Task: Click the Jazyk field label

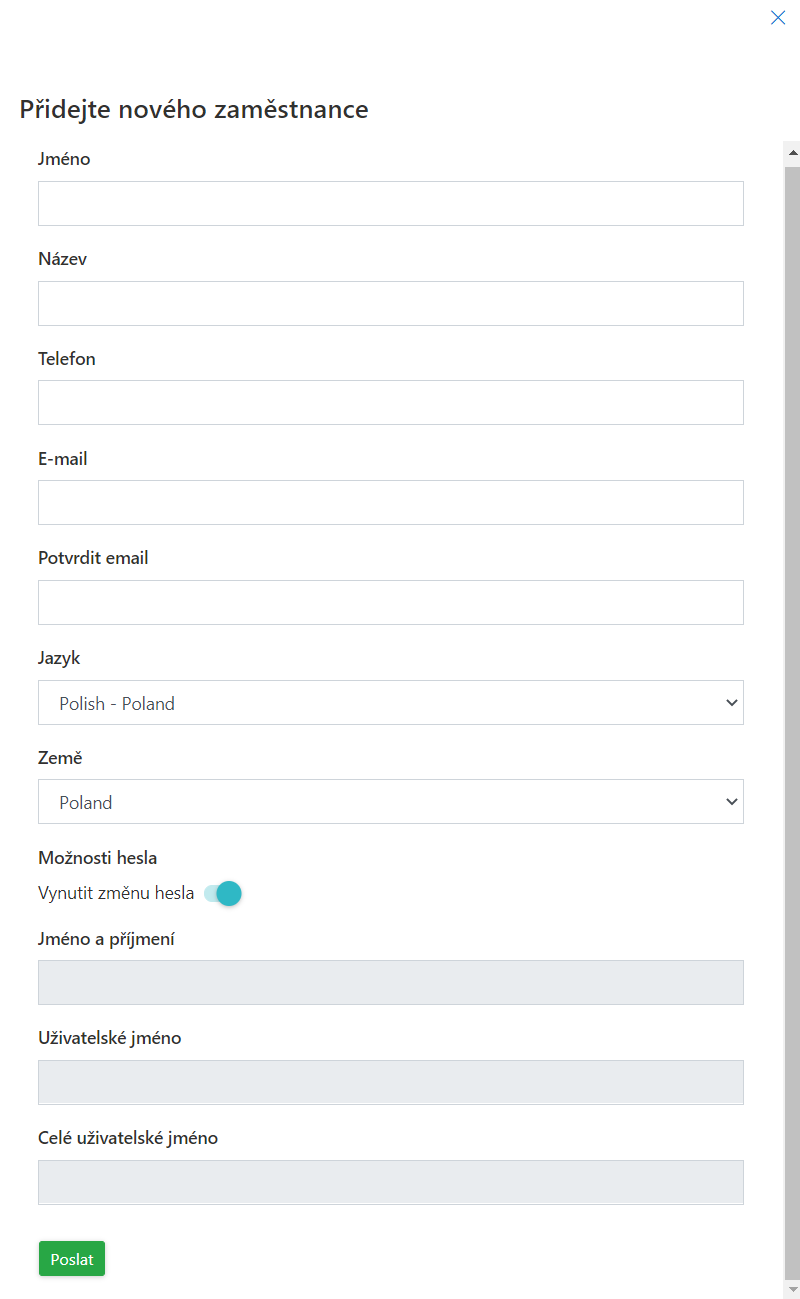Action: (x=59, y=659)
